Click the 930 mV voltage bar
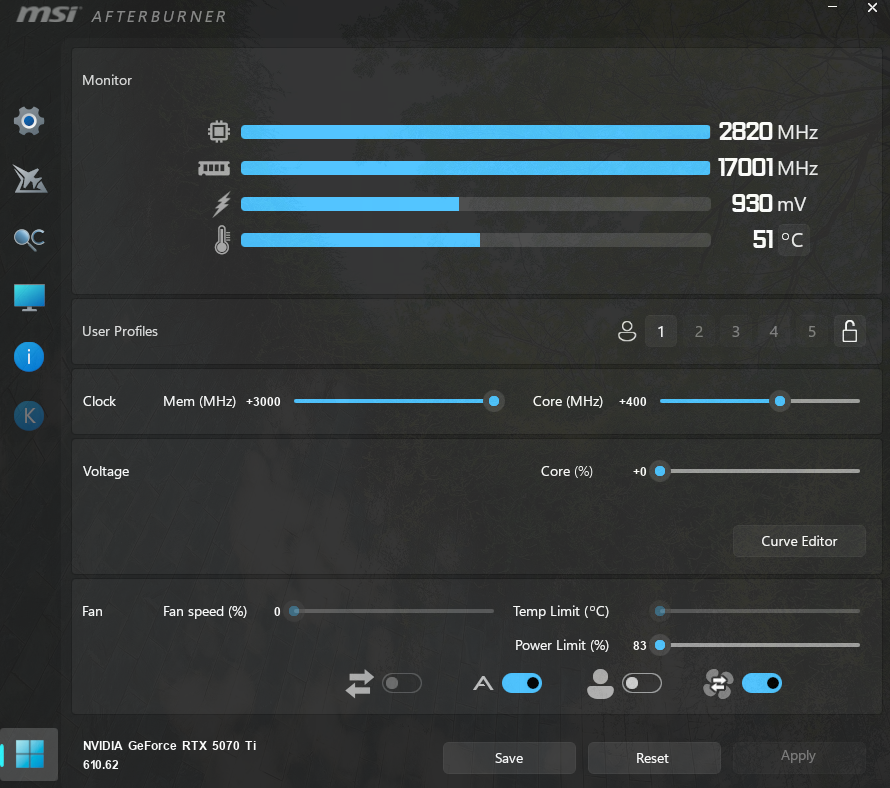Viewport: 890px width, 788px height. pos(476,204)
